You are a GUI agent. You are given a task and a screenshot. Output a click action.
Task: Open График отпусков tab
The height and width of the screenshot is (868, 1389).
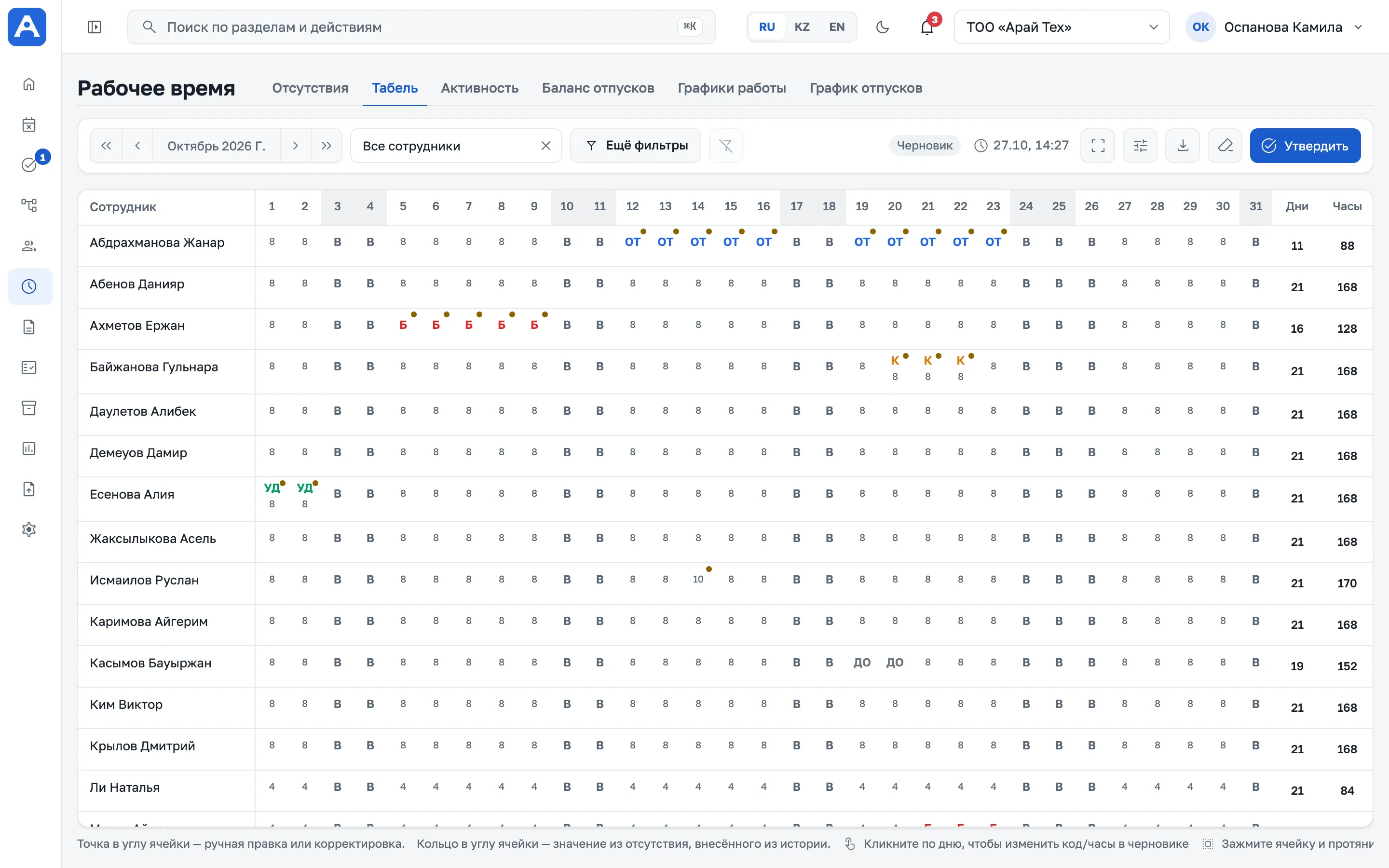click(866, 88)
